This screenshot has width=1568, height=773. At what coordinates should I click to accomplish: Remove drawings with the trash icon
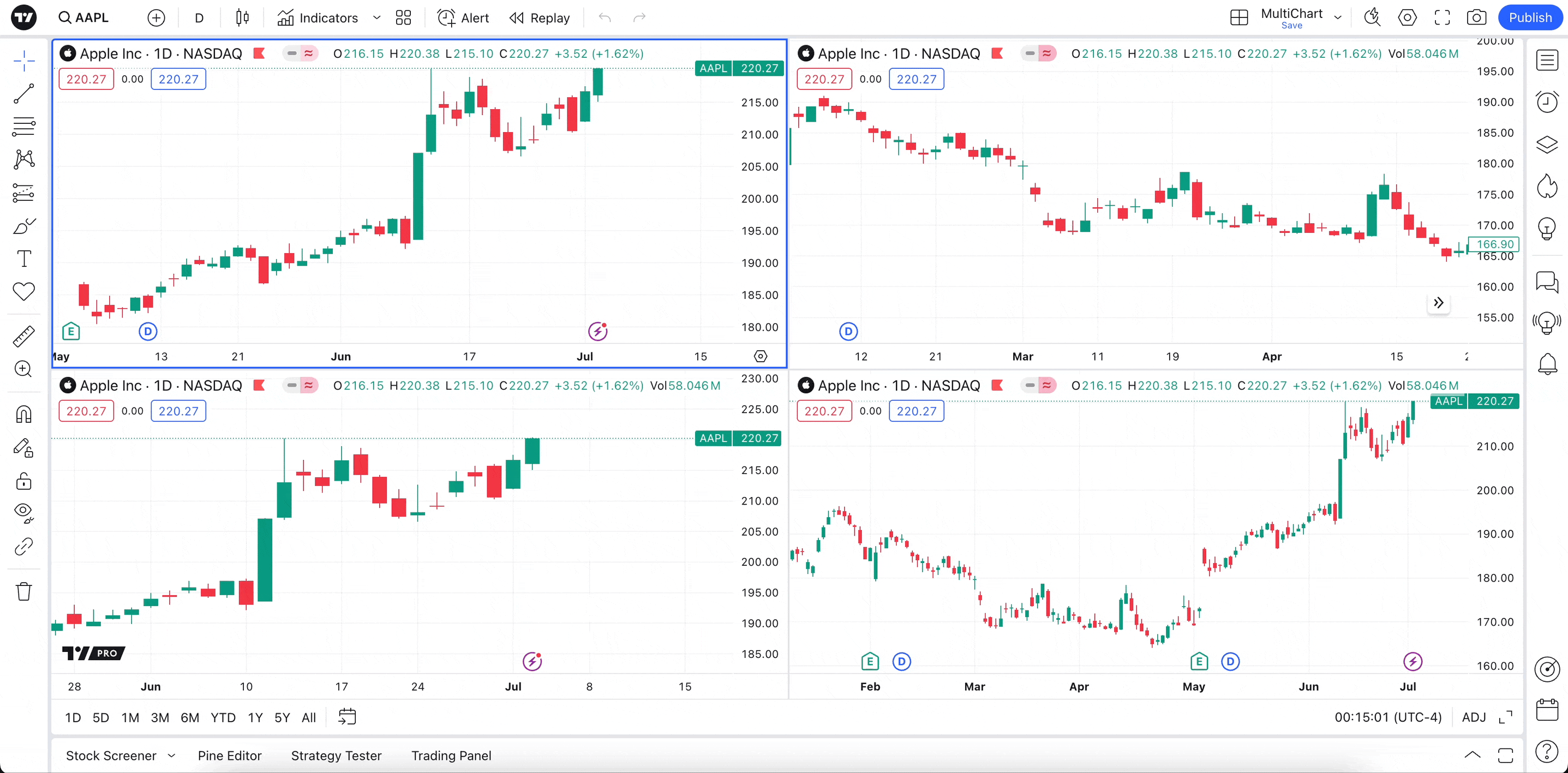coord(24,591)
